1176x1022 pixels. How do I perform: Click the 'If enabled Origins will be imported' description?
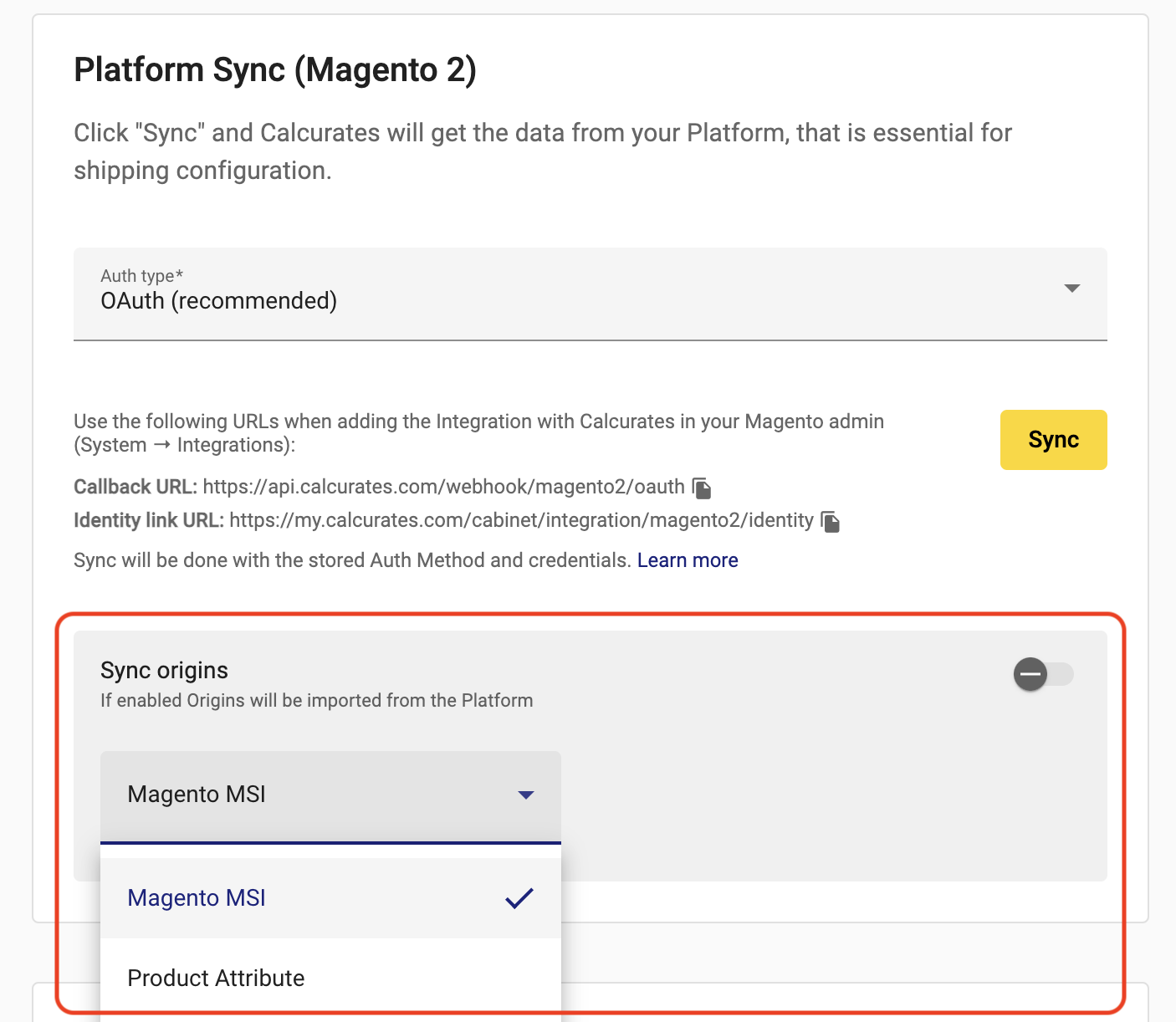click(x=317, y=701)
